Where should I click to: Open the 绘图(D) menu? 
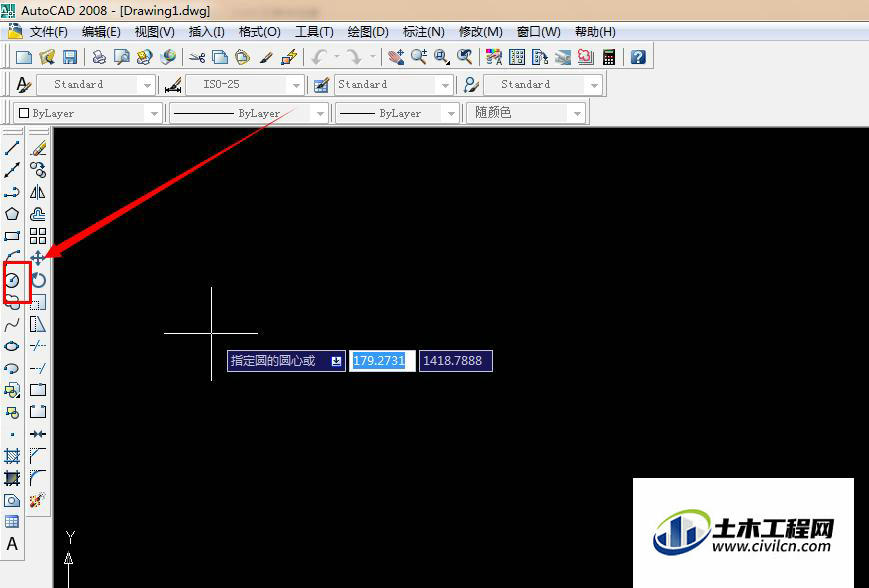click(368, 32)
